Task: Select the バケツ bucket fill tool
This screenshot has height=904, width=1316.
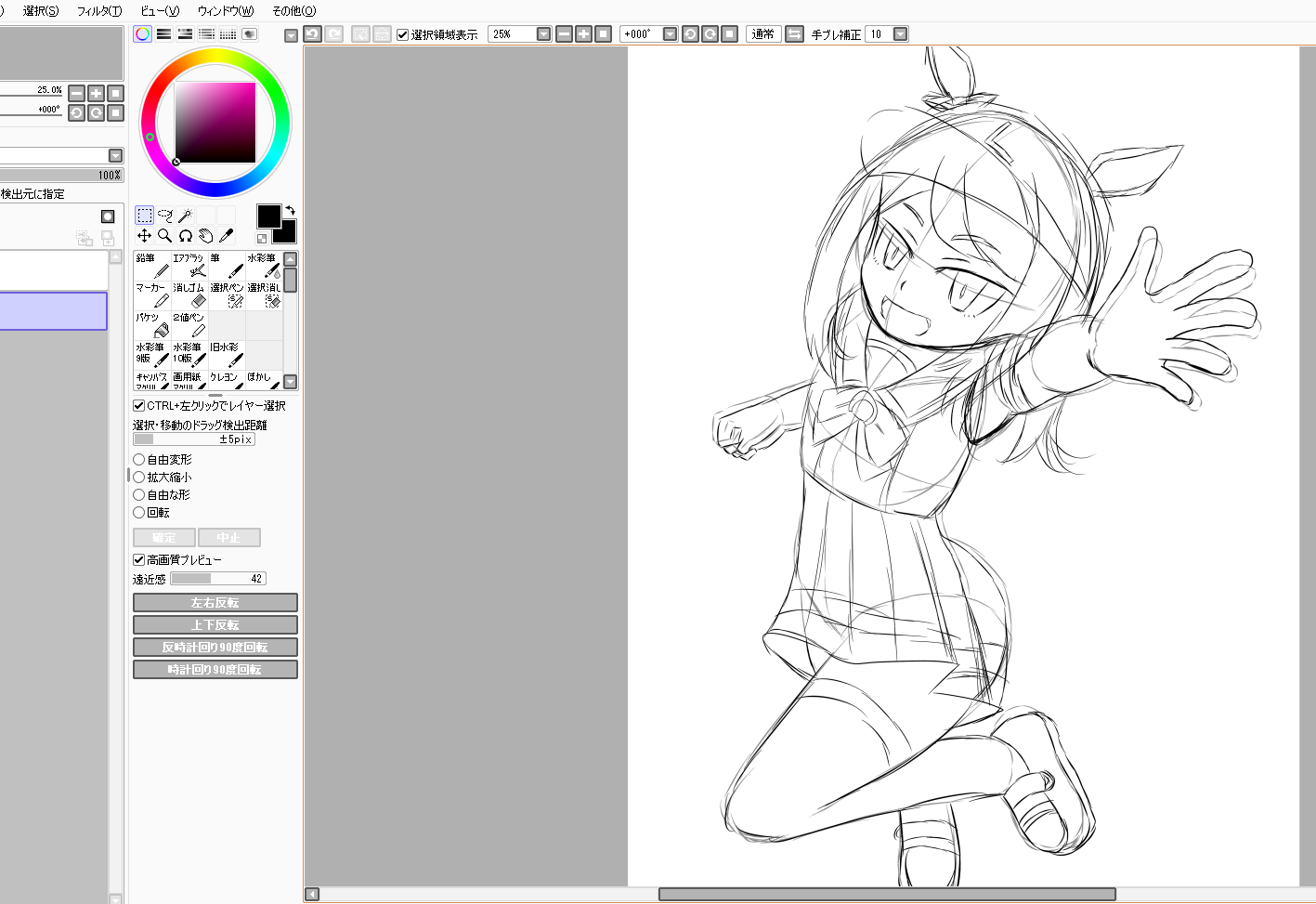Action: click(152, 324)
